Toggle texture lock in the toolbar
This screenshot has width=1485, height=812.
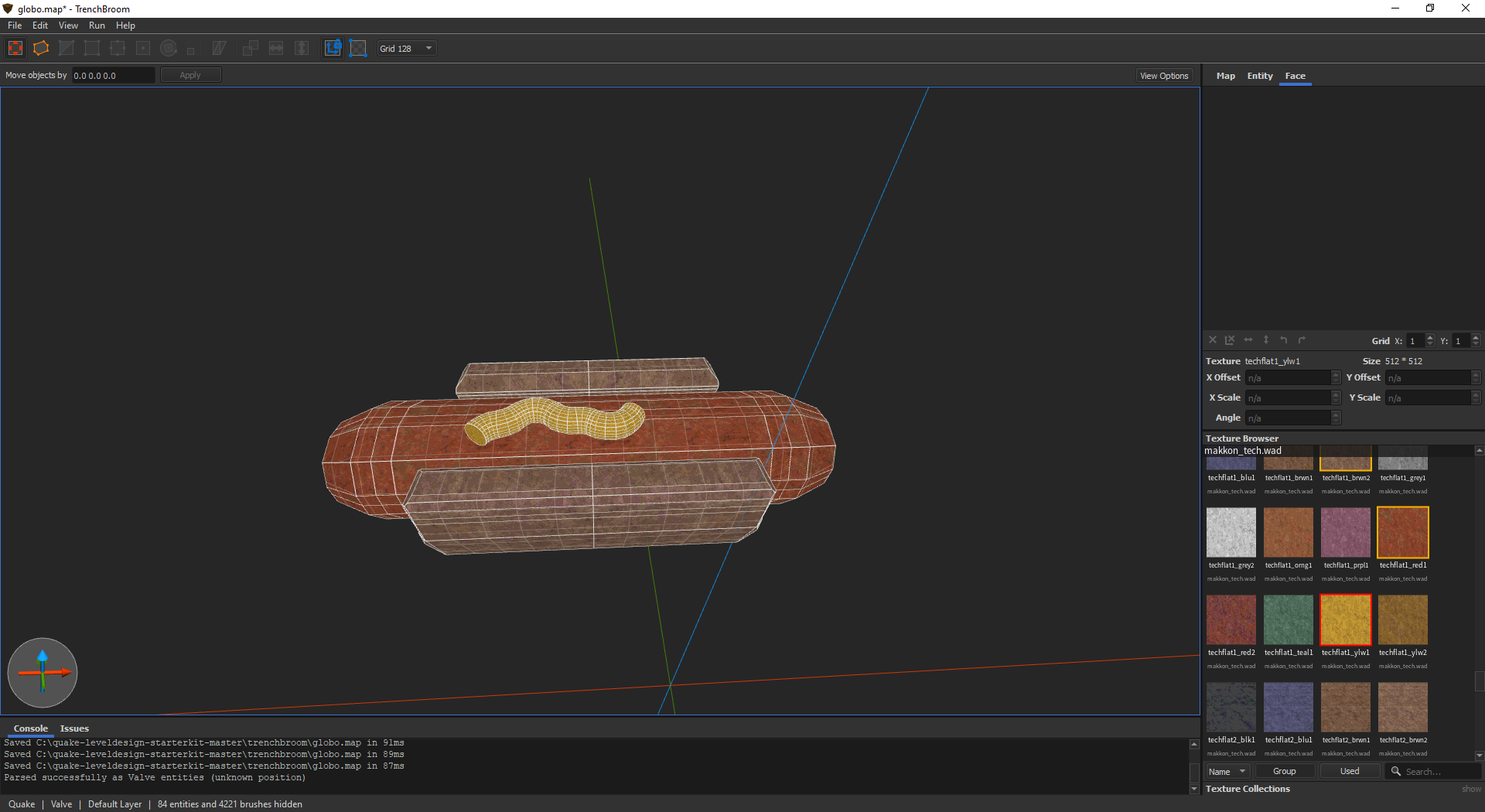[x=333, y=48]
